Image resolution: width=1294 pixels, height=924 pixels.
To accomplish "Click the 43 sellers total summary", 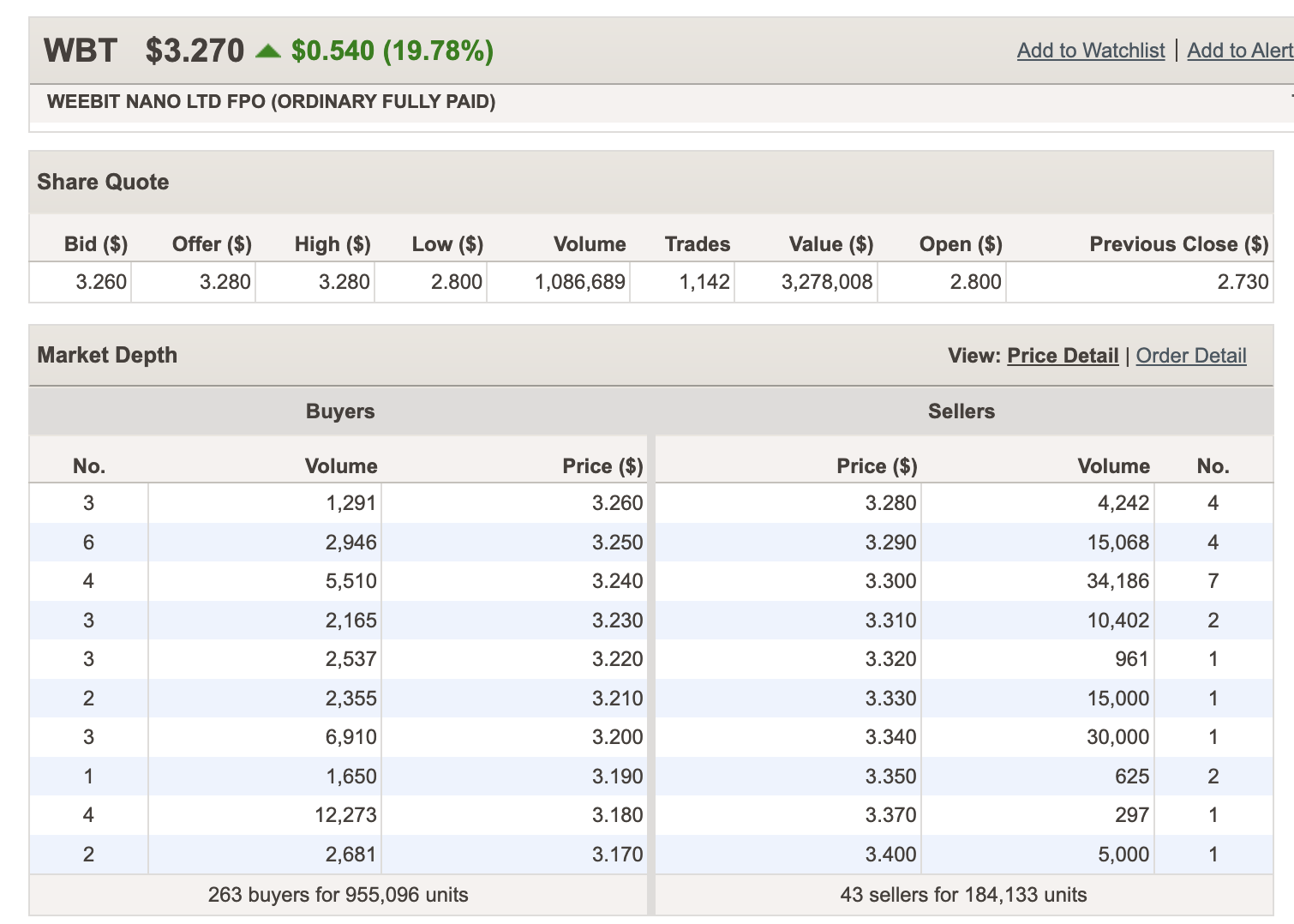I will [963, 895].
